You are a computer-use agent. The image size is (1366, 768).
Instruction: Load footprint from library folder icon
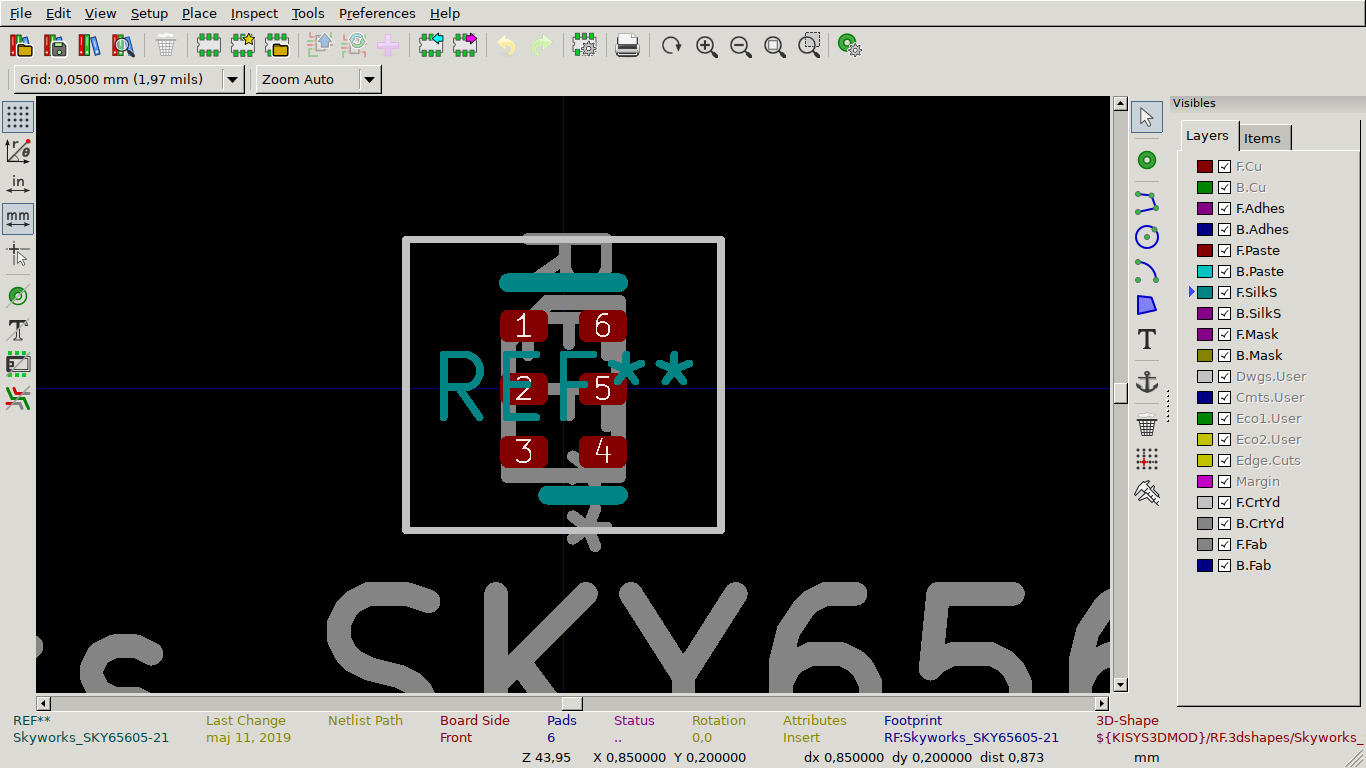point(277,45)
